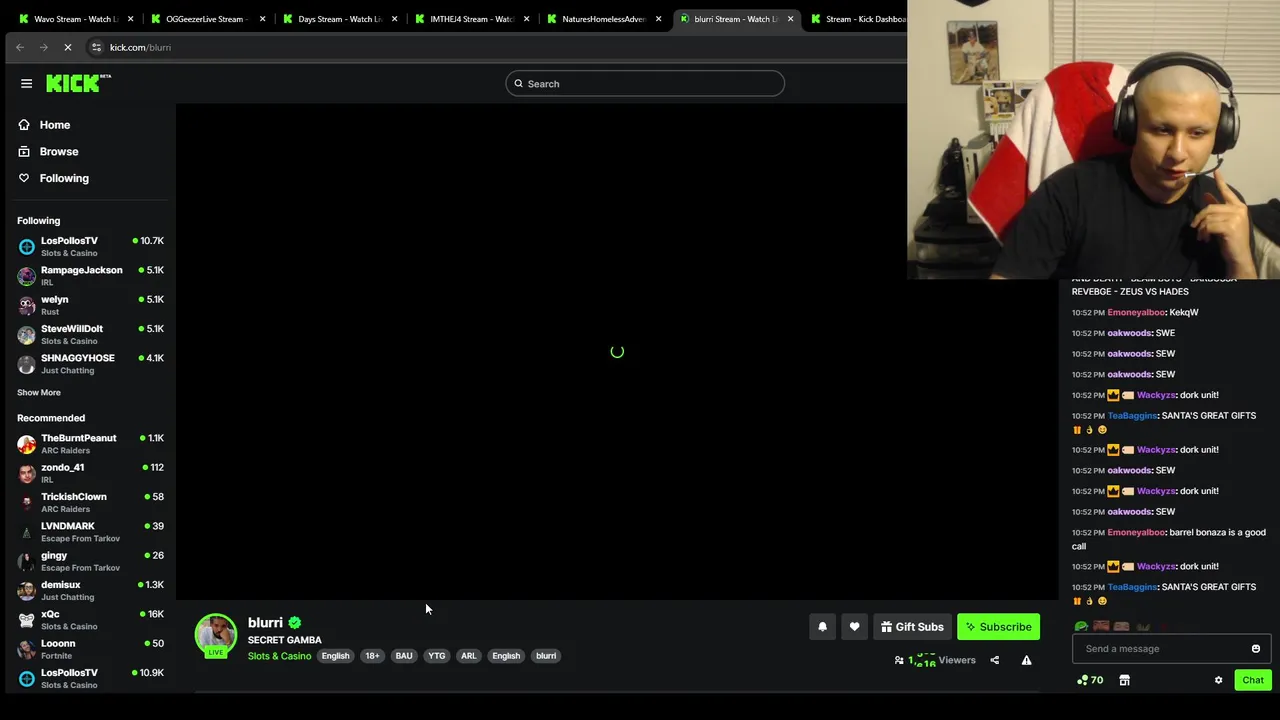Share the stream via share icon
The width and height of the screenshot is (1280, 720).
994,660
